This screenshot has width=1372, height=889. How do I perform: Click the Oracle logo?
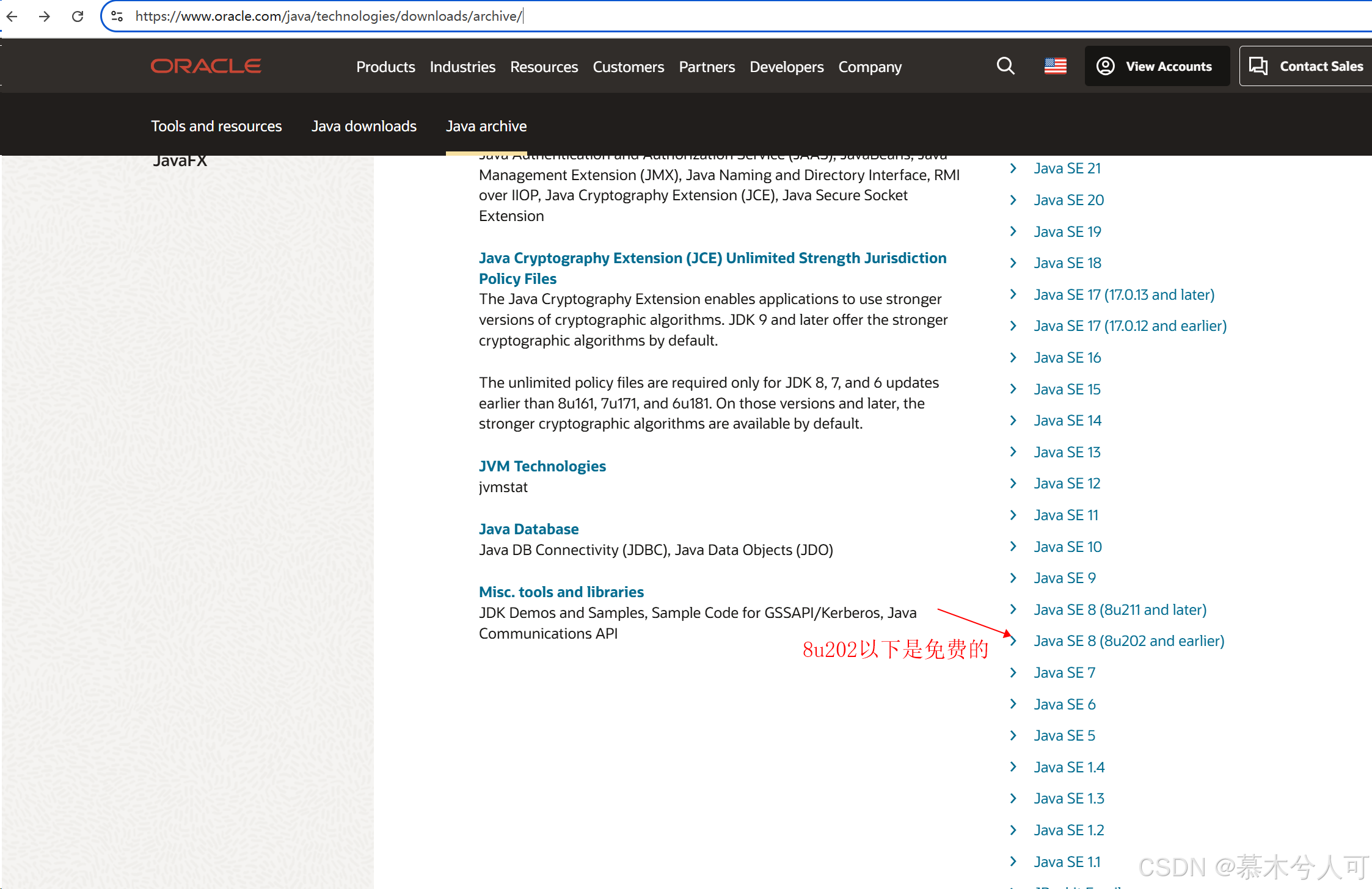coord(206,66)
